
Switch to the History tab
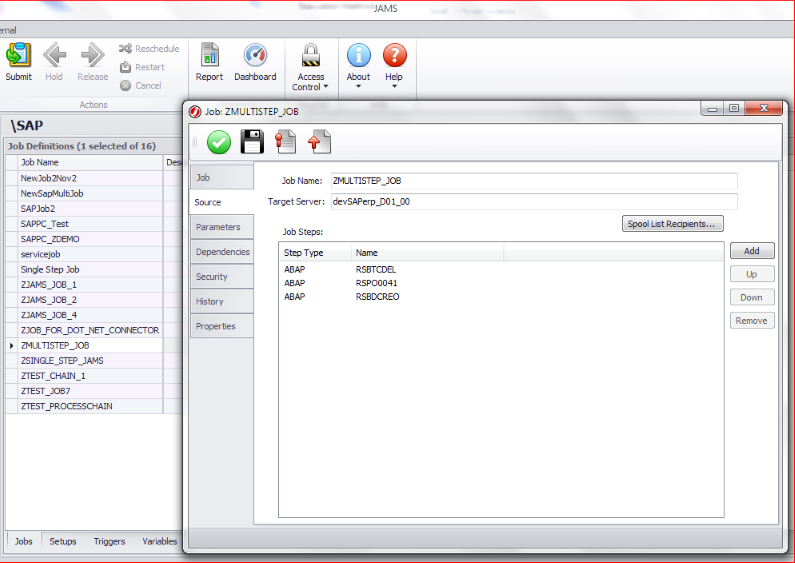pyautogui.click(x=222, y=302)
